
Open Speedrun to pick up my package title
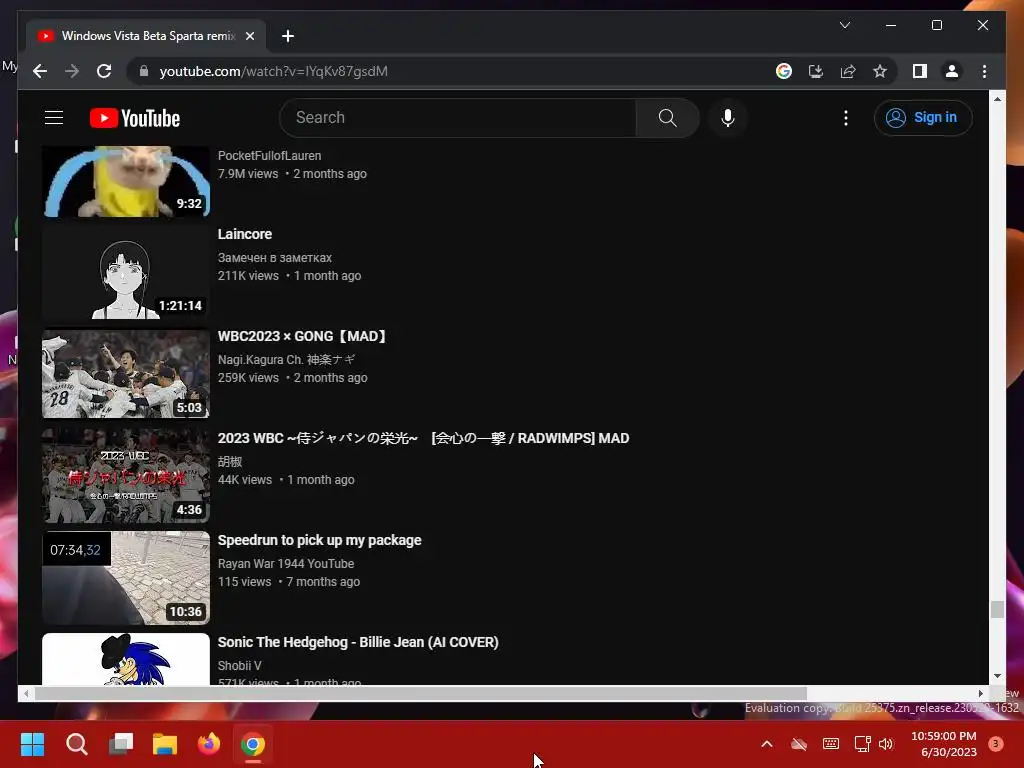[x=319, y=540]
